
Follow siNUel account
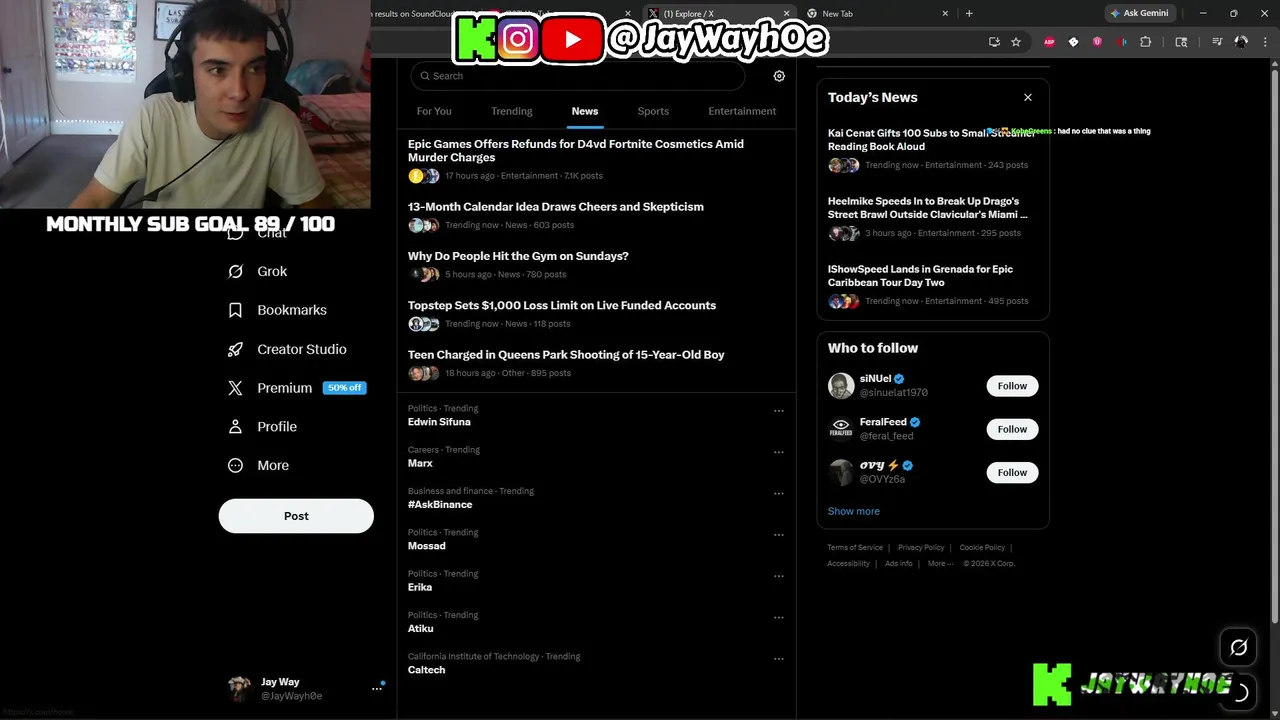(x=1012, y=386)
